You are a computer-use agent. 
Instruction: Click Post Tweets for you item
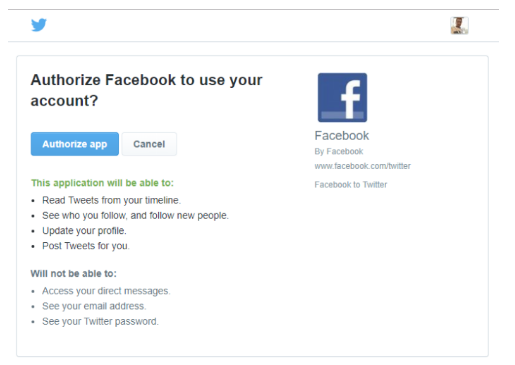pyautogui.click(x=86, y=246)
